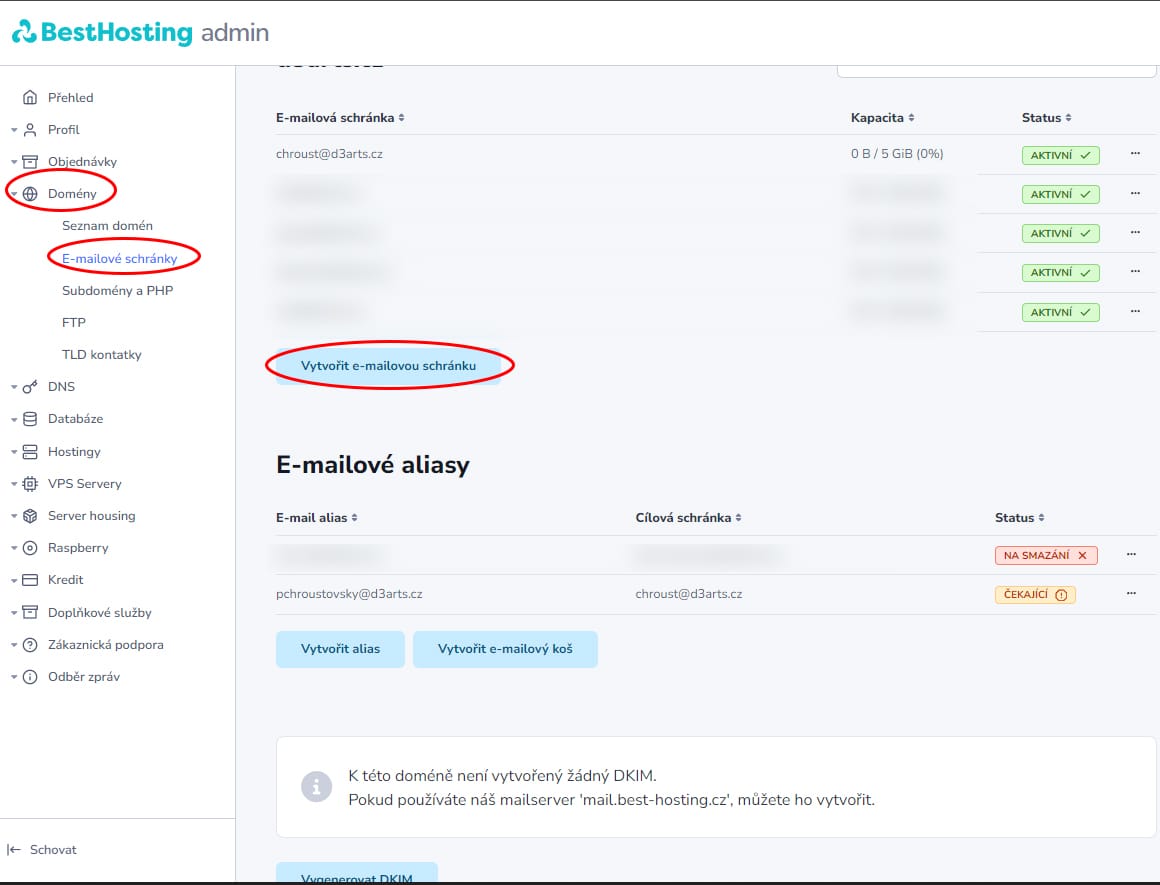Sort aliases by Cílová schránka arrows

pos(738,518)
